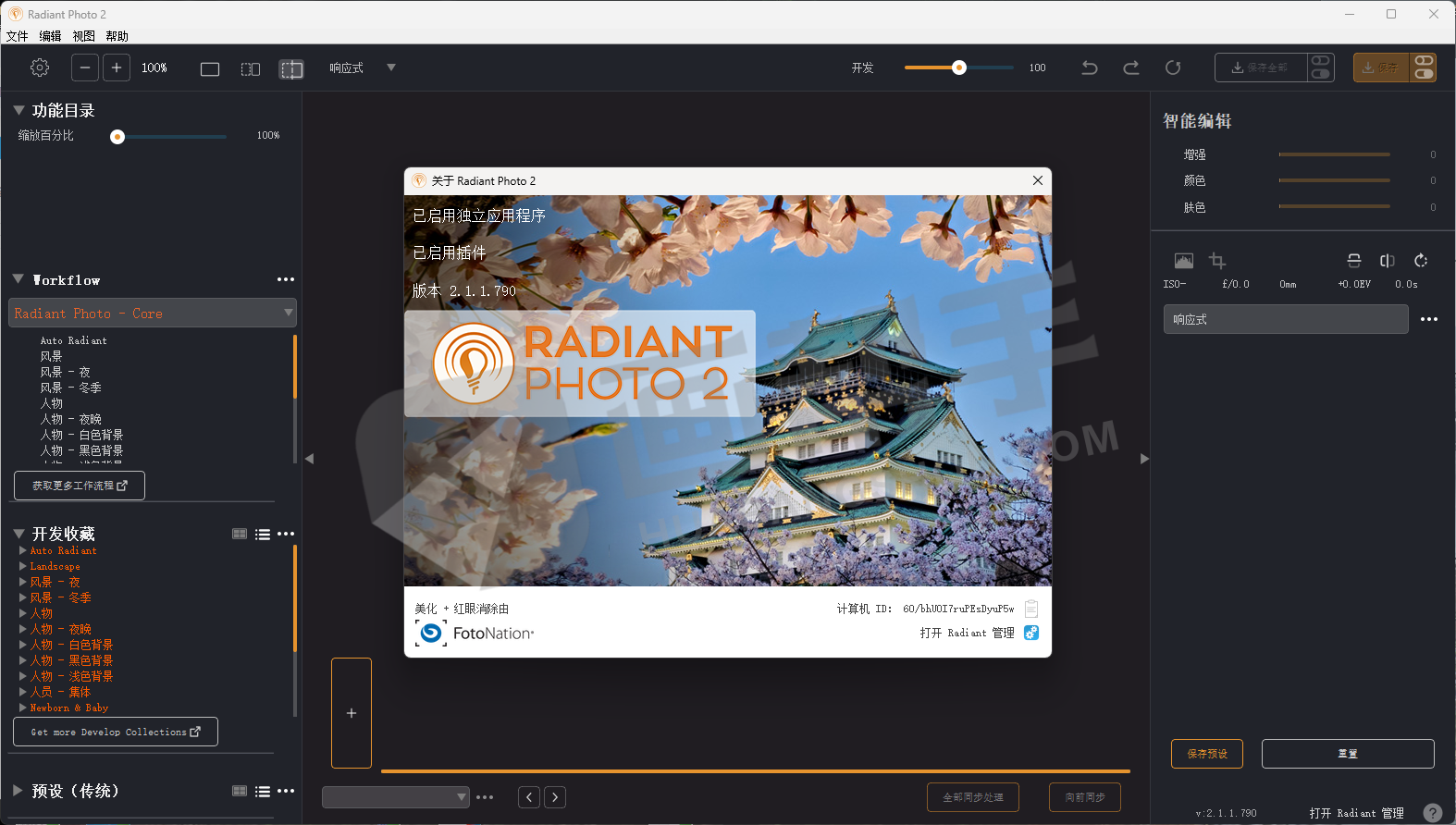Screen dimensions: 1456x825
Task: Open the 帮助 menu
Action: point(117,36)
